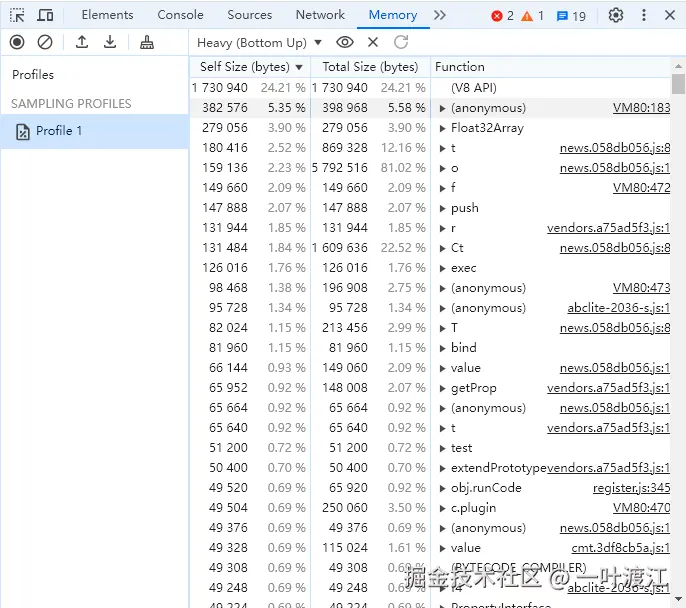
Task: Expand the push function row
Action: pyautogui.click(x=442, y=209)
